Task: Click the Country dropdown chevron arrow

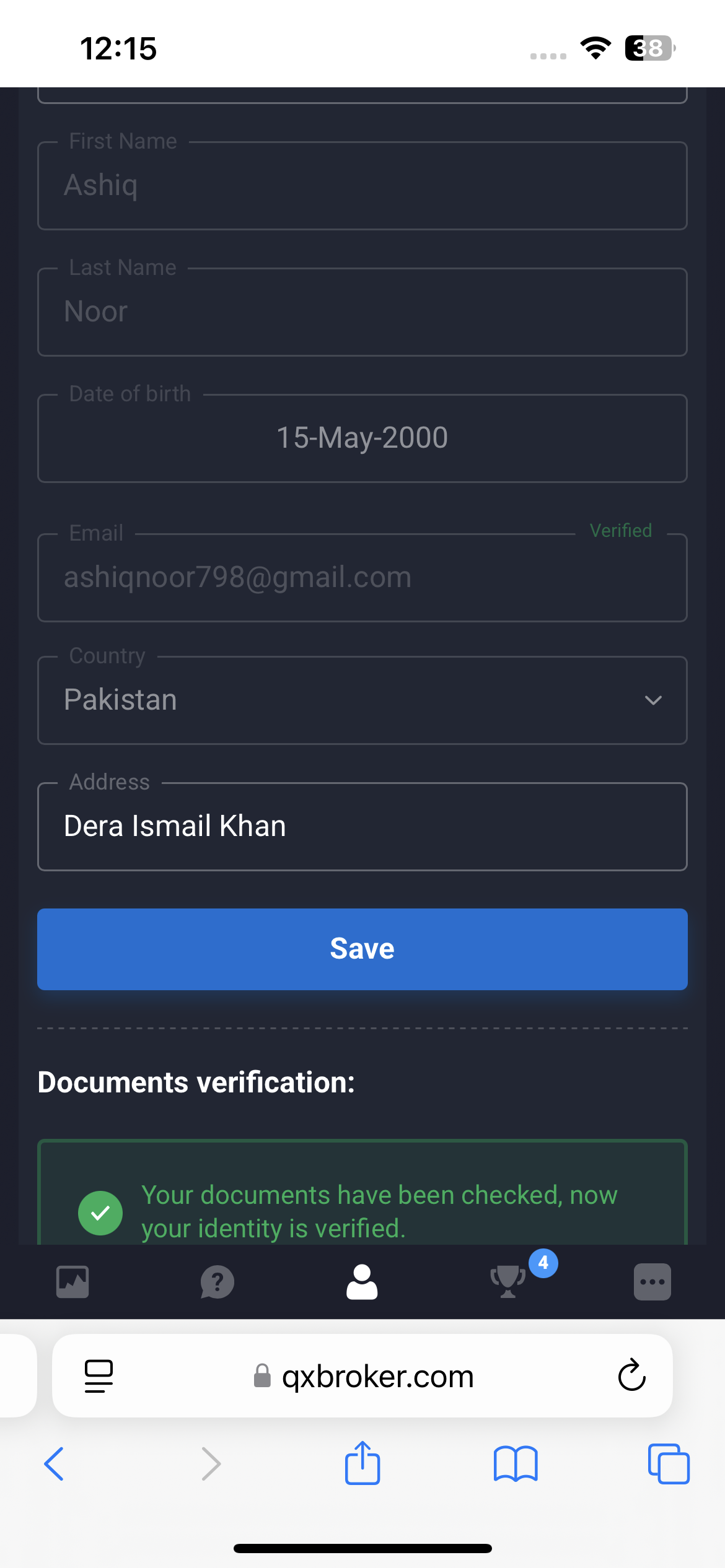Action: pos(653,700)
